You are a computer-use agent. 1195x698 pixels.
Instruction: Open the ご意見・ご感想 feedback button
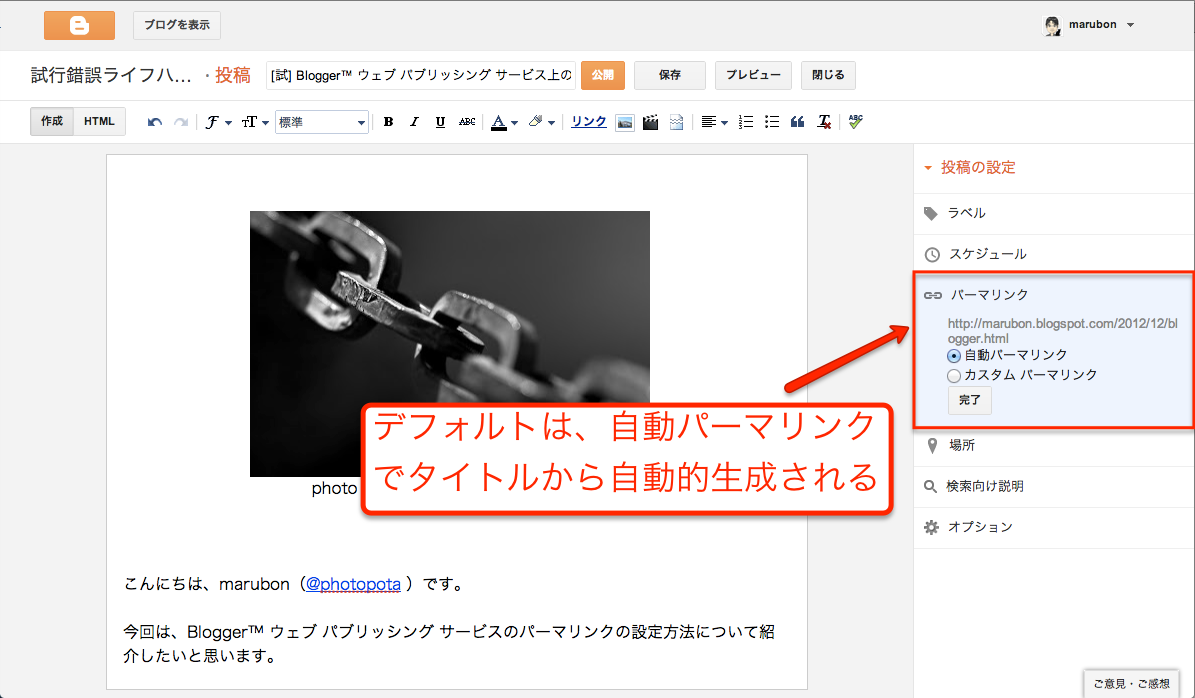pyautogui.click(x=1131, y=684)
